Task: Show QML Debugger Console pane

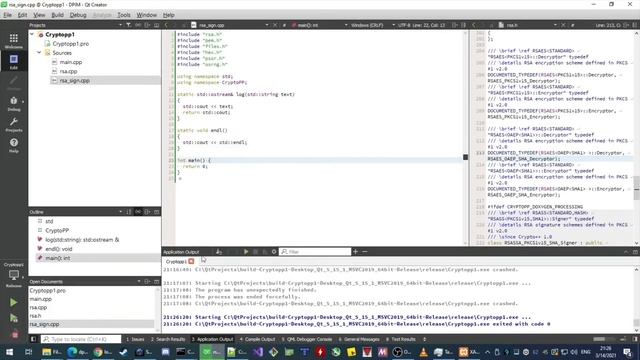Action: coord(307,339)
